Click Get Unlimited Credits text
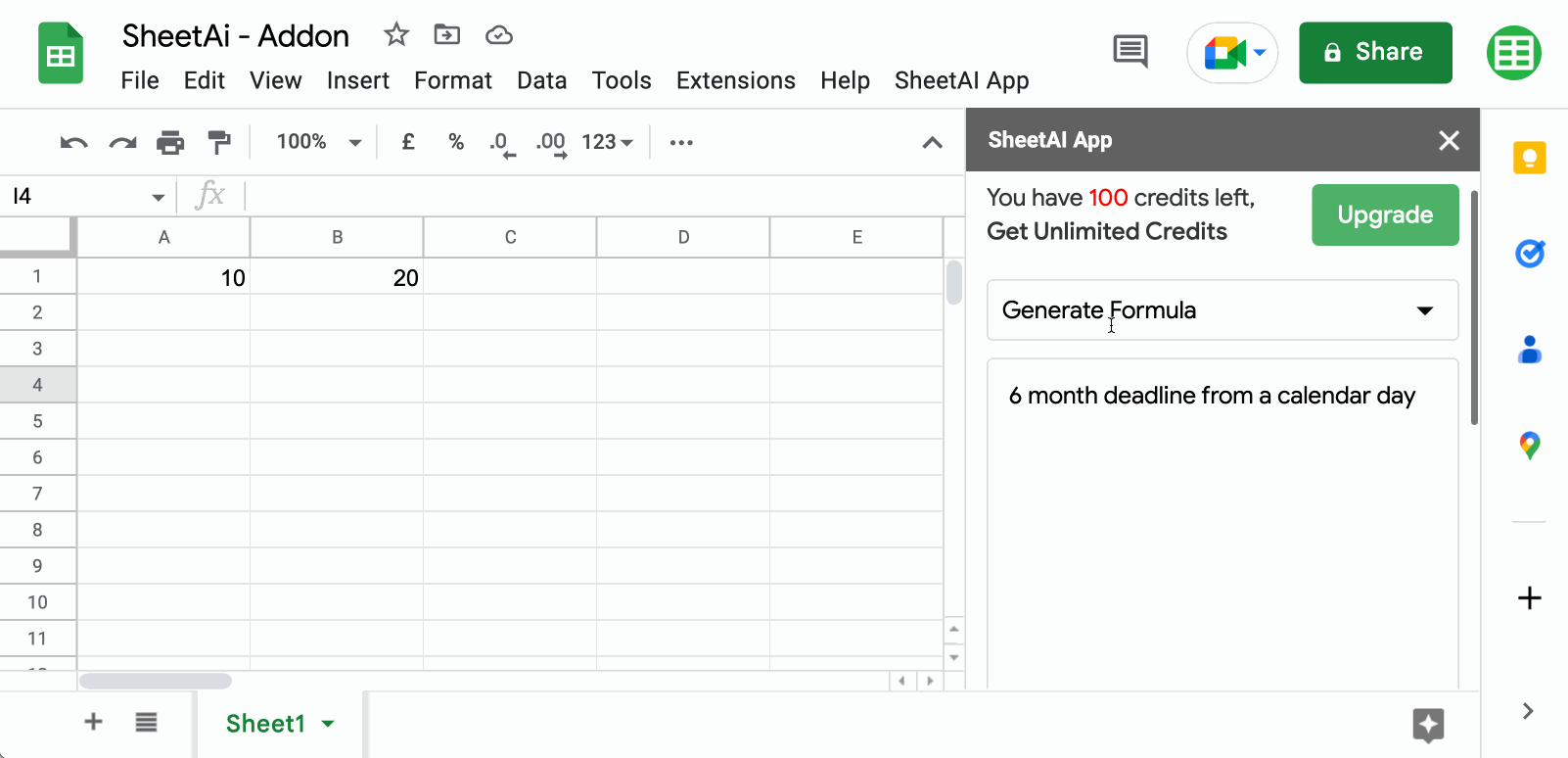This screenshot has height=758, width=1568. click(x=1107, y=231)
